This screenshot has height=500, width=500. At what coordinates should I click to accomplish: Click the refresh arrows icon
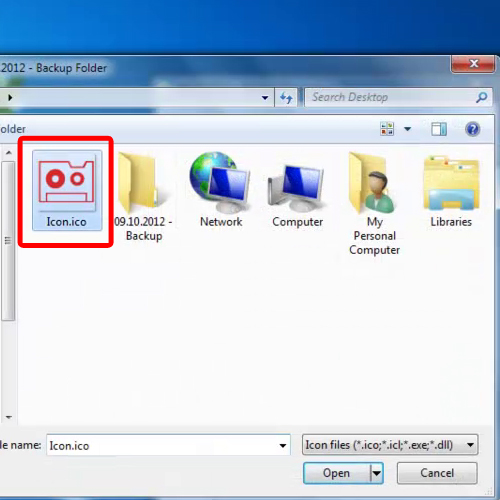click(286, 98)
